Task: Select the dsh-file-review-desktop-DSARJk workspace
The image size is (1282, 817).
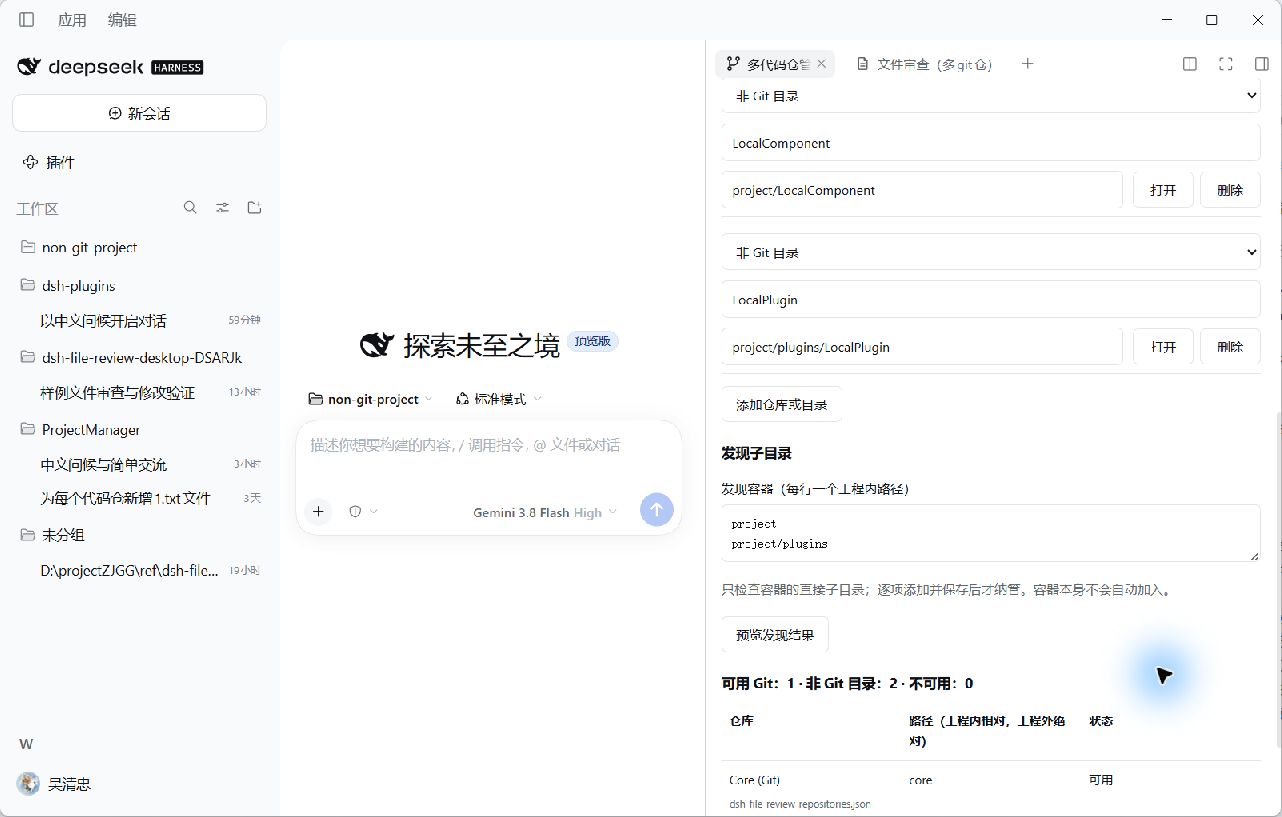Action: [140, 358]
